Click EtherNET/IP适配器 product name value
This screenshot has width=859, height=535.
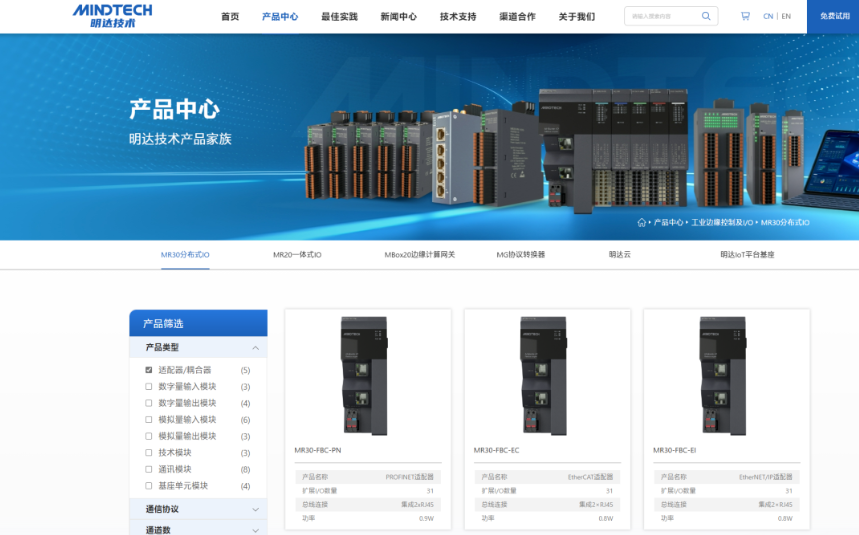pyautogui.click(x=765, y=477)
